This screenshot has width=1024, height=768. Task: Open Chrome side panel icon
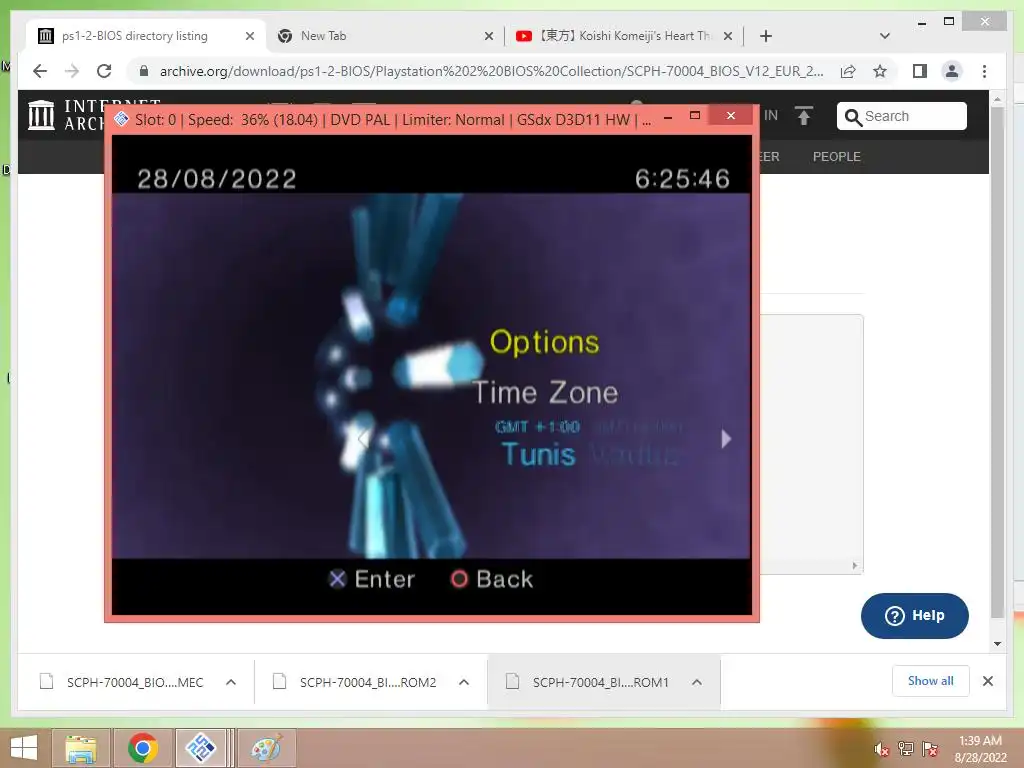920,71
